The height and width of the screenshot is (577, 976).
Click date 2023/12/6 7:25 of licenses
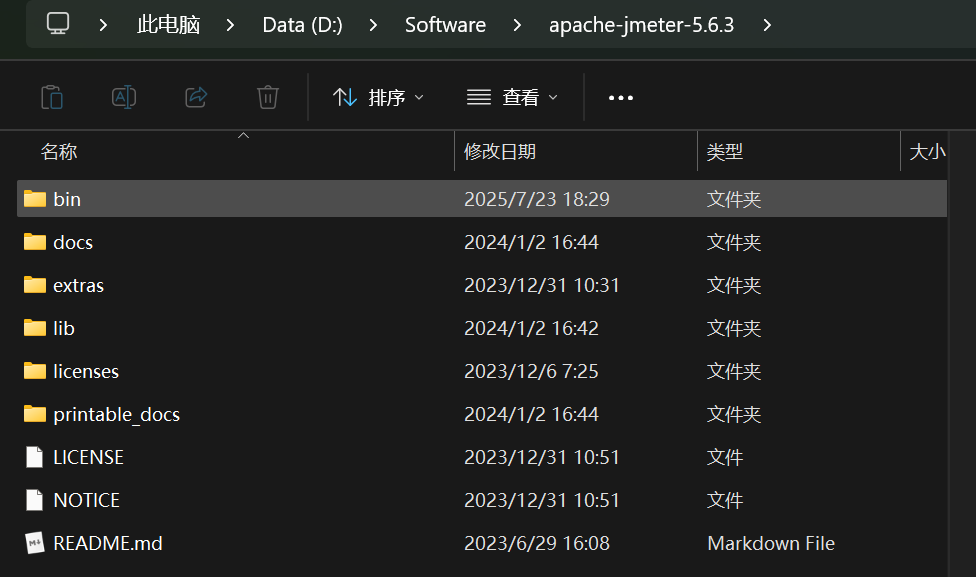(531, 371)
